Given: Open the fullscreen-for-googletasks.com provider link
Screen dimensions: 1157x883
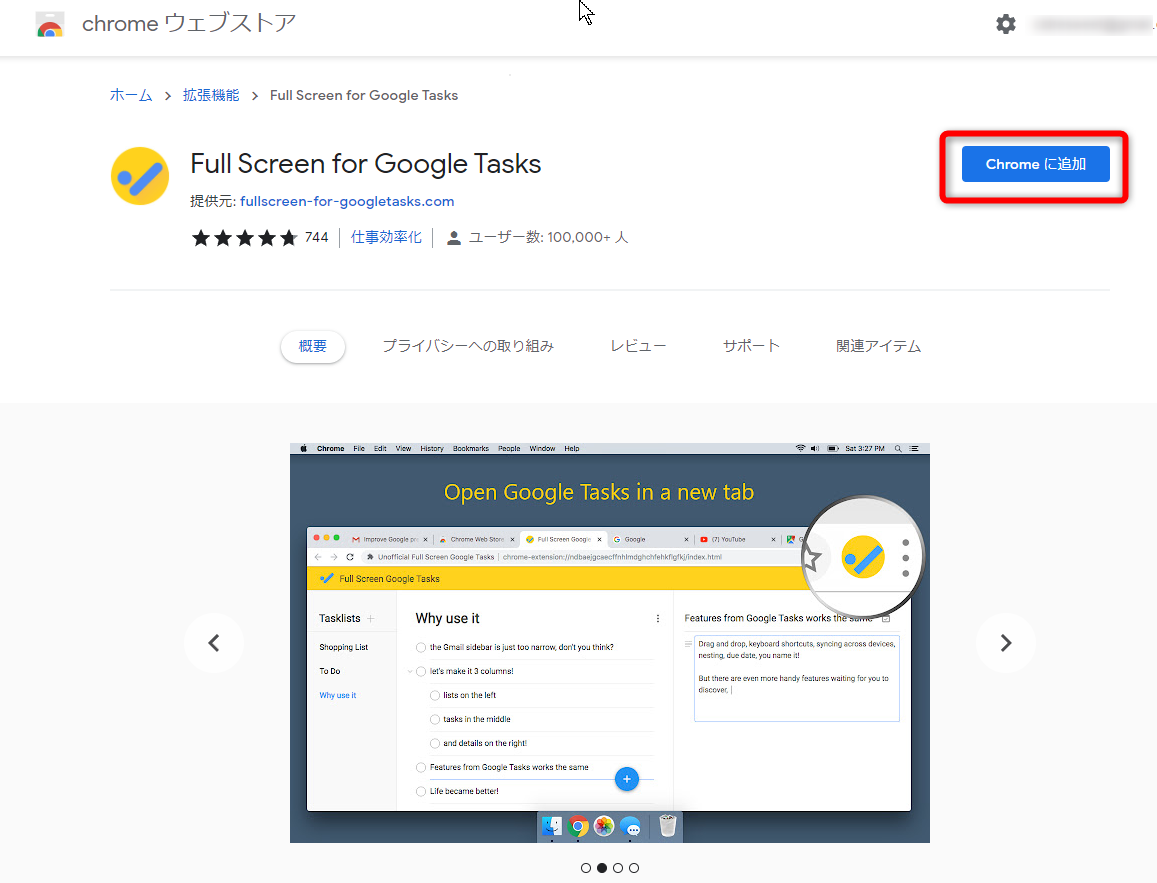Looking at the screenshot, I should tap(347, 201).
